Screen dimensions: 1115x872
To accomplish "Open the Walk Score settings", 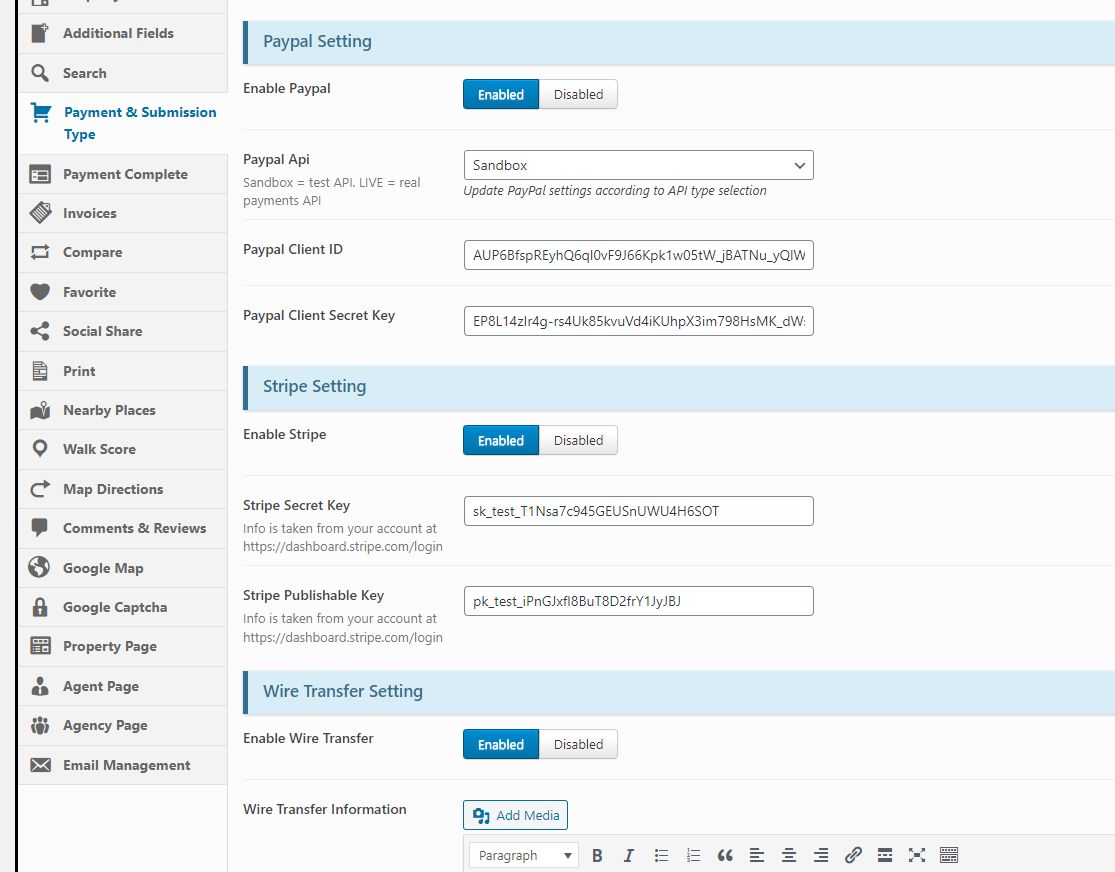I will point(124,450).
